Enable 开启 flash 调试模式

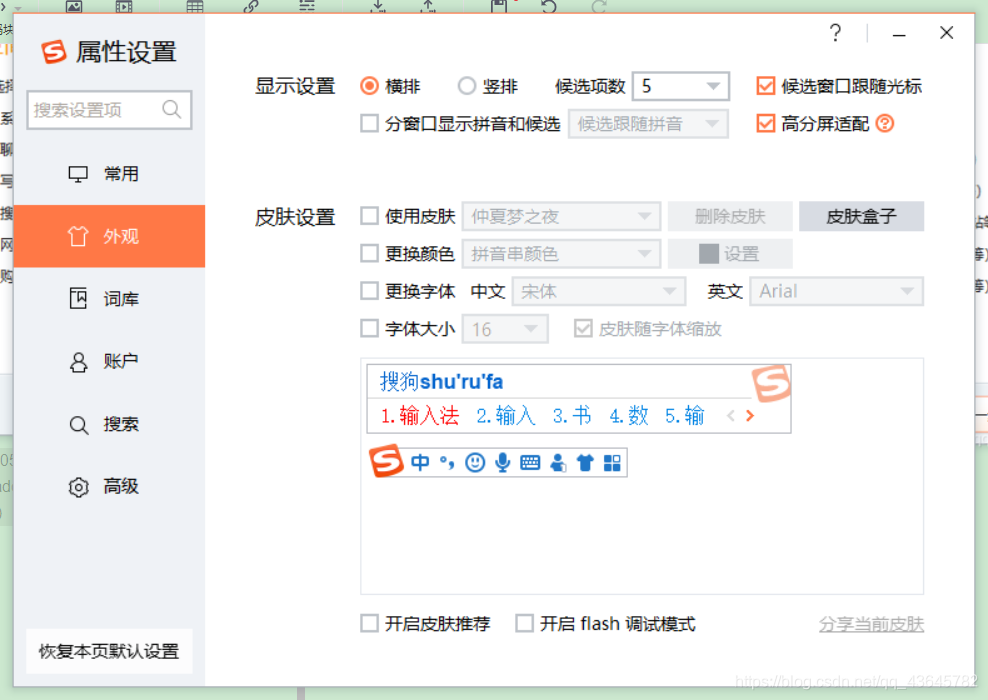pos(524,623)
